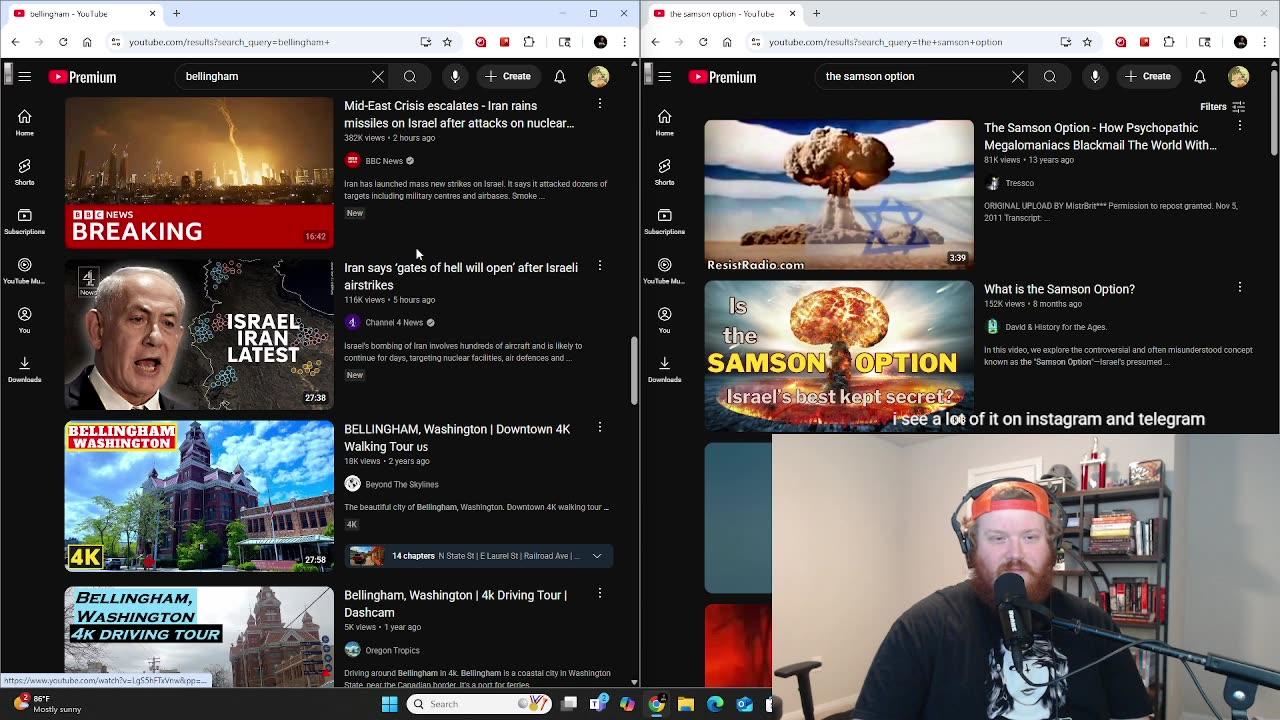1280x720 pixels.
Task: Open a new tab in the left browser window
Action: point(176,14)
